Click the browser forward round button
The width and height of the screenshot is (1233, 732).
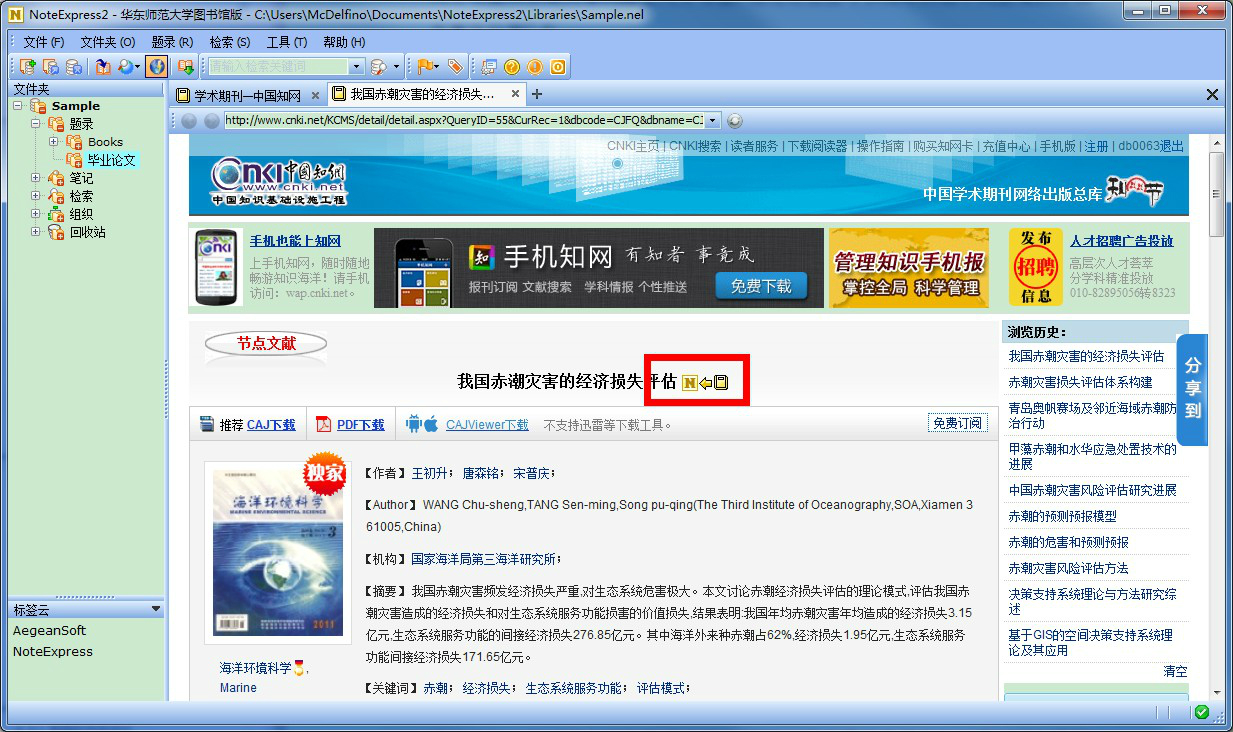point(211,120)
